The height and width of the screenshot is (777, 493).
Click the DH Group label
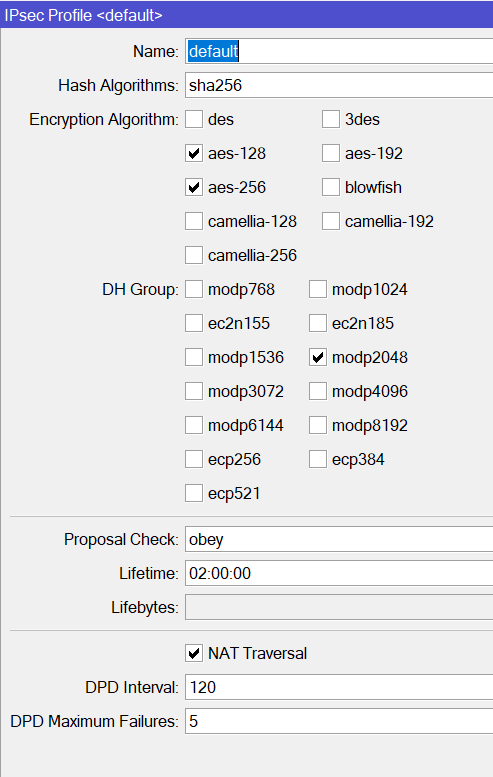pyautogui.click(x=140, y=289)
